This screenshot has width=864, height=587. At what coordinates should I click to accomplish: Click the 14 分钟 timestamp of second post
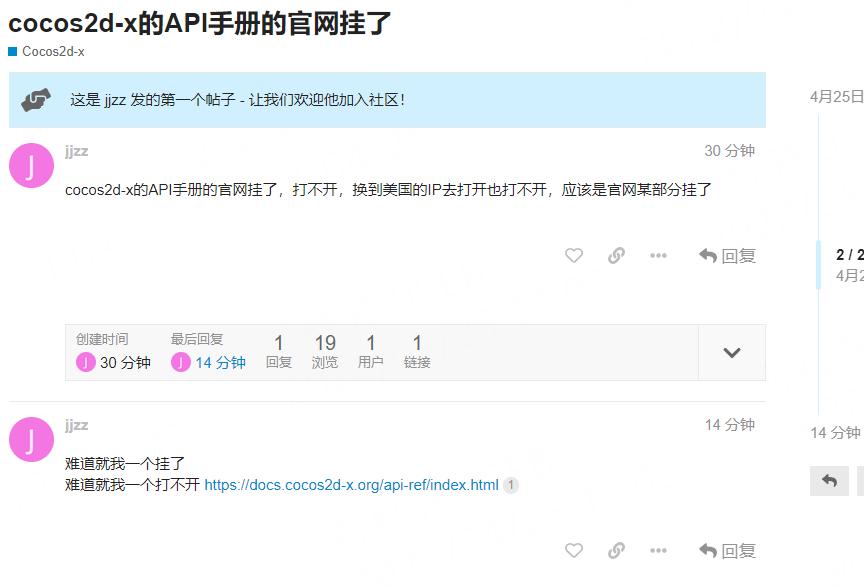click(730, 425)
